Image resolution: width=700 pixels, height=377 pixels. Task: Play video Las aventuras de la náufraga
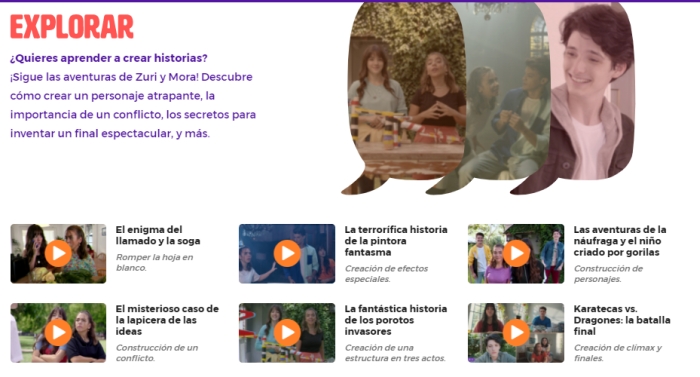(516, 253)
